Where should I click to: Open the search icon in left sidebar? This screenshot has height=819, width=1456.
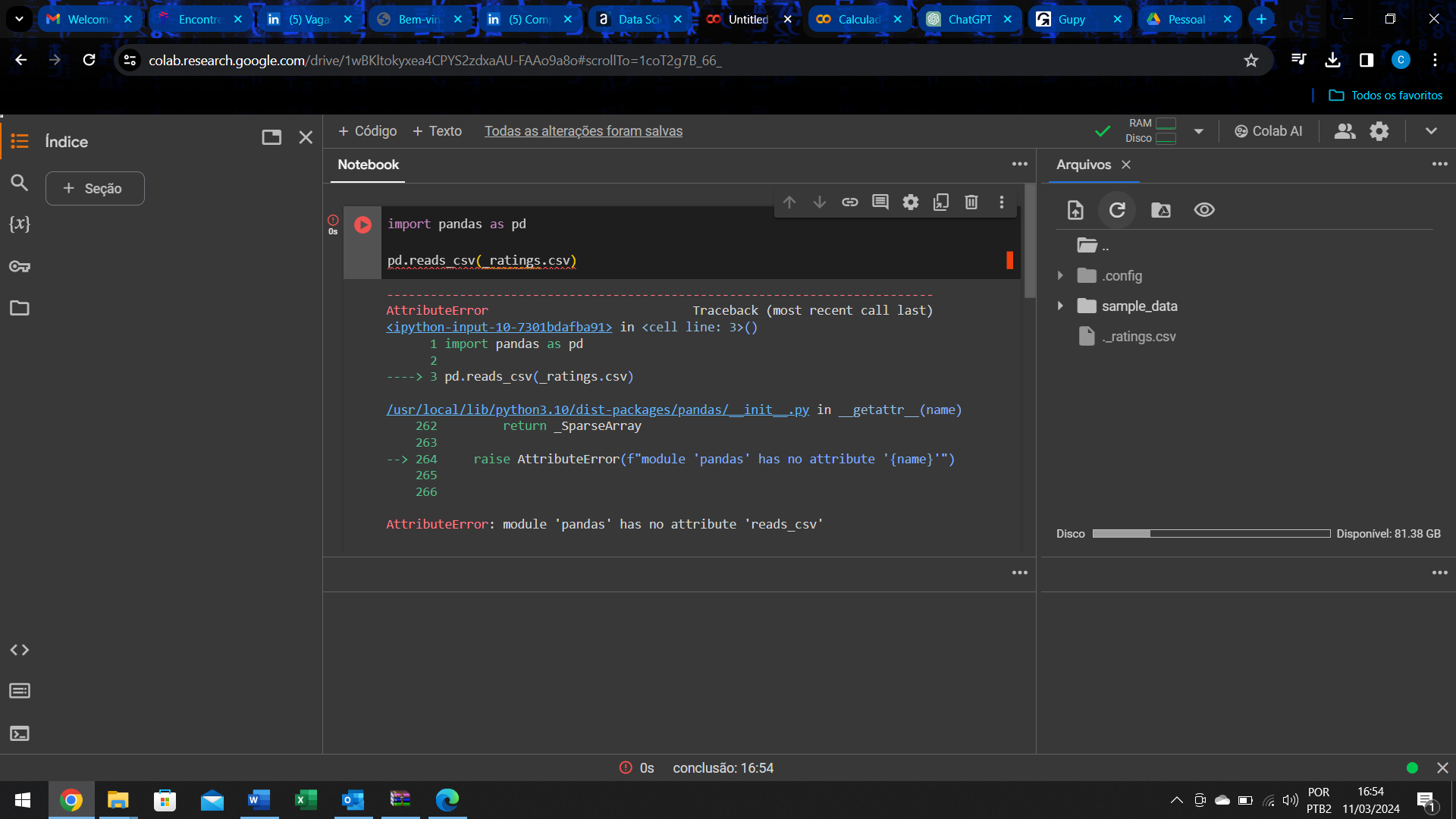point(20,183)
